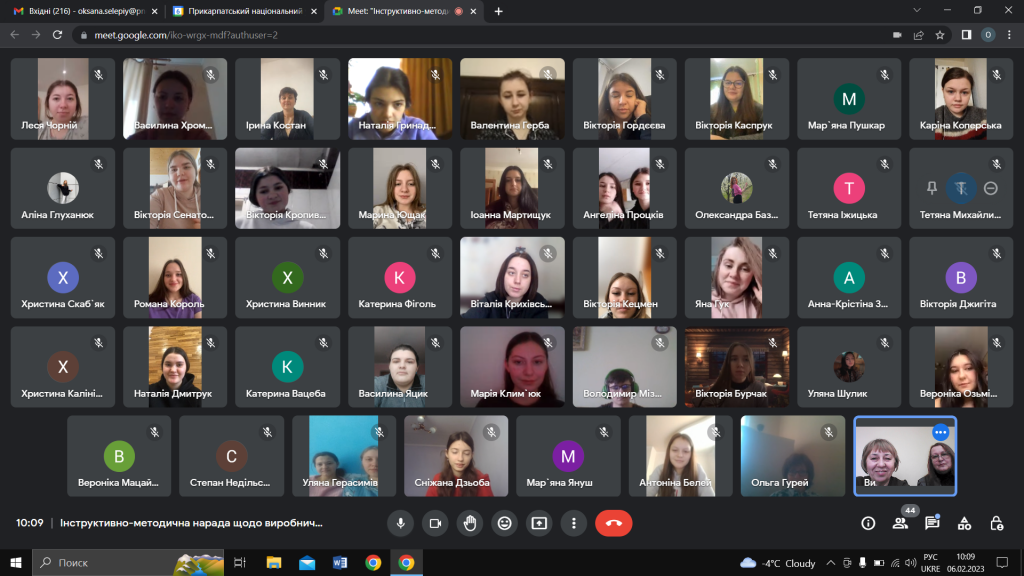Open the Activities panel
Viewport: 1024px width, 576px height.
[x=964, y=523]
